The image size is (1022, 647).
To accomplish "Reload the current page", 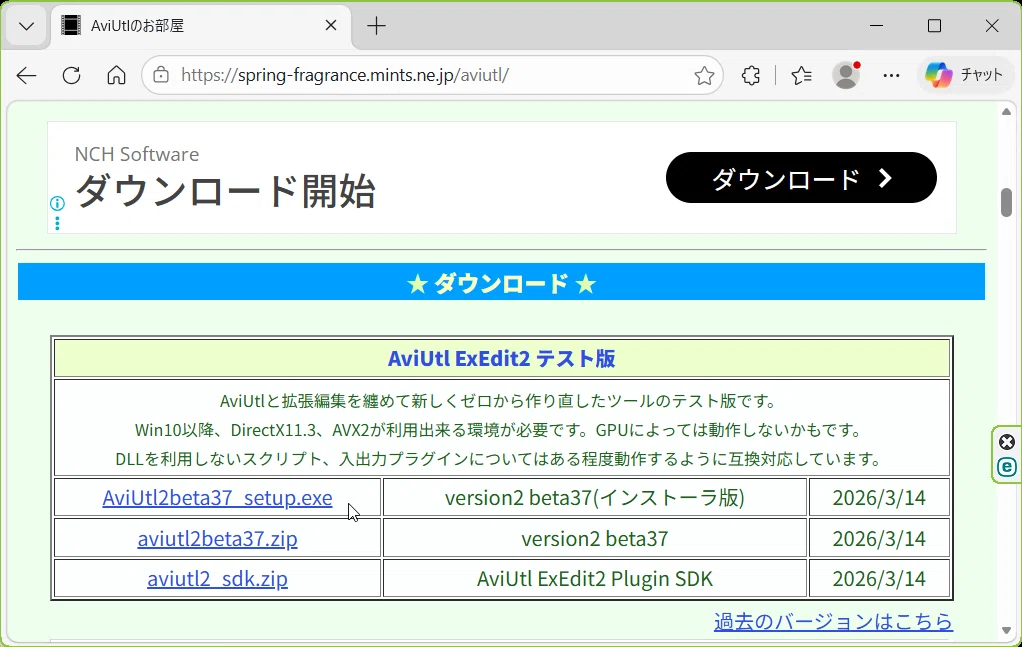I will (72, 76).
